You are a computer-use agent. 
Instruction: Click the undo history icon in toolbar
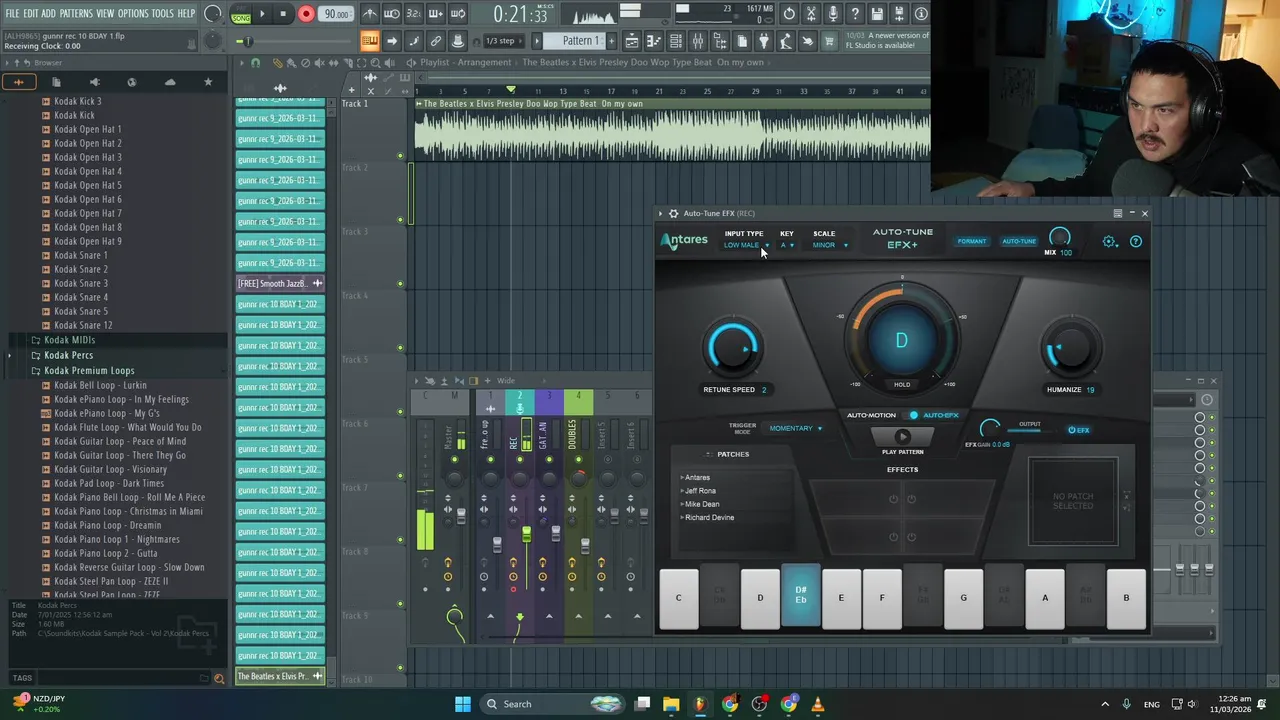[789, 14]
